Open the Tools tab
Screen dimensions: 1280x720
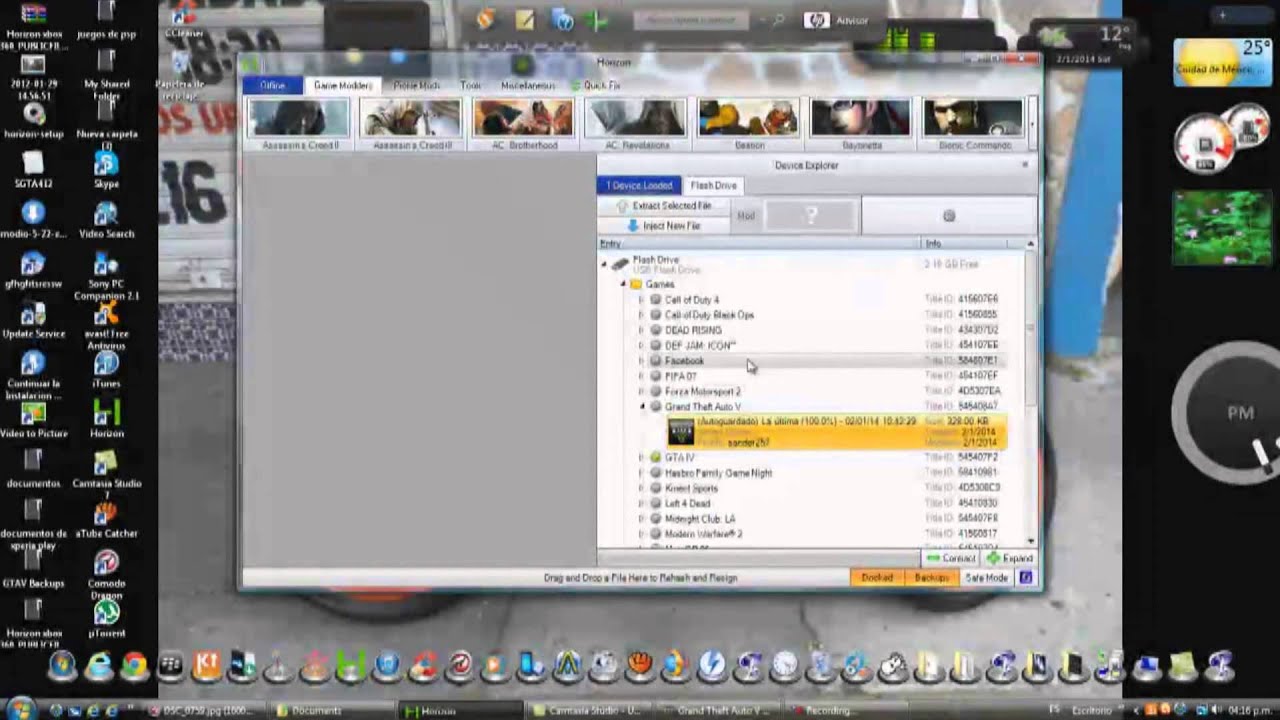tap(470, 86)
